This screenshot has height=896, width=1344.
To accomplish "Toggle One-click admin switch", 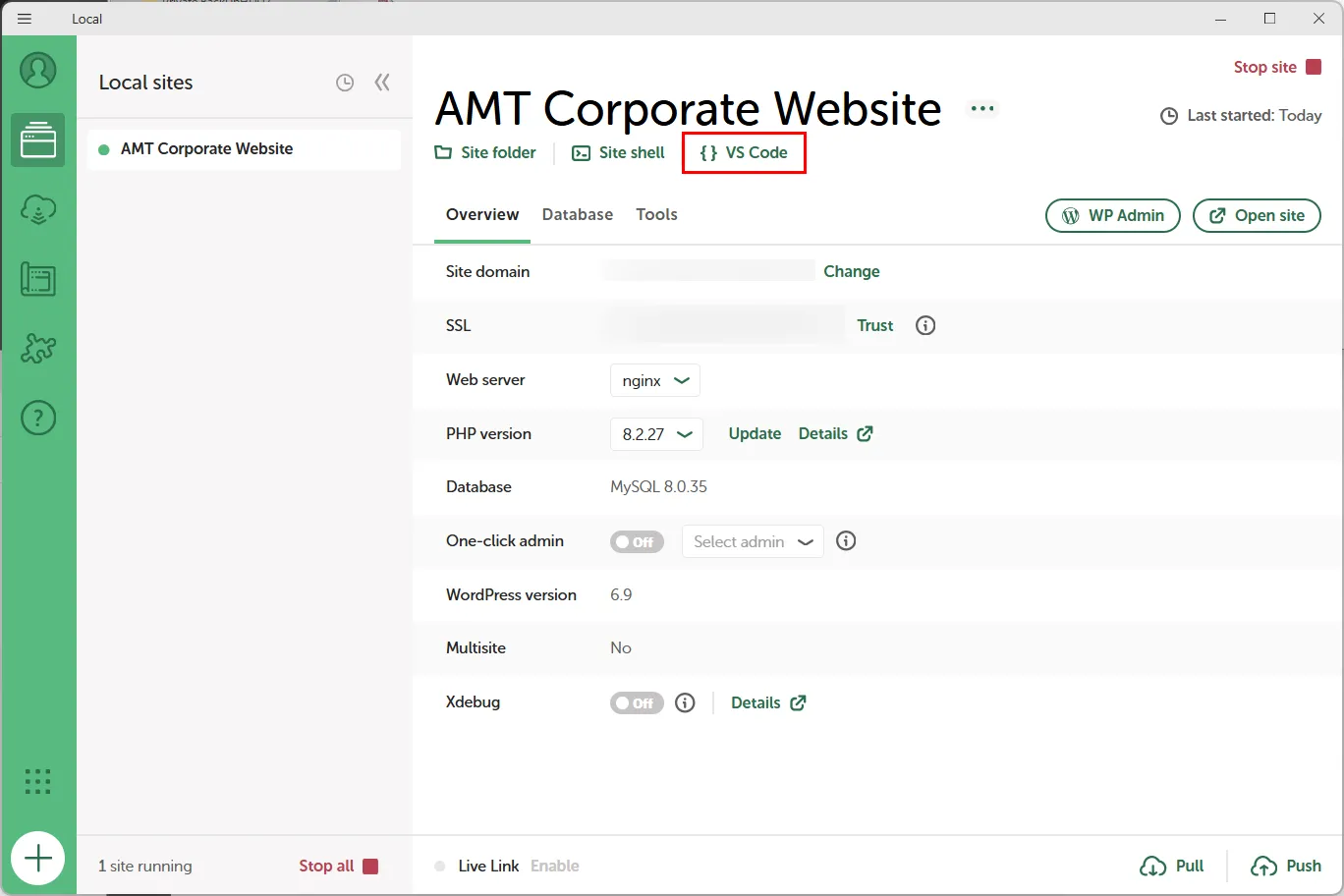I will point(637,542).
